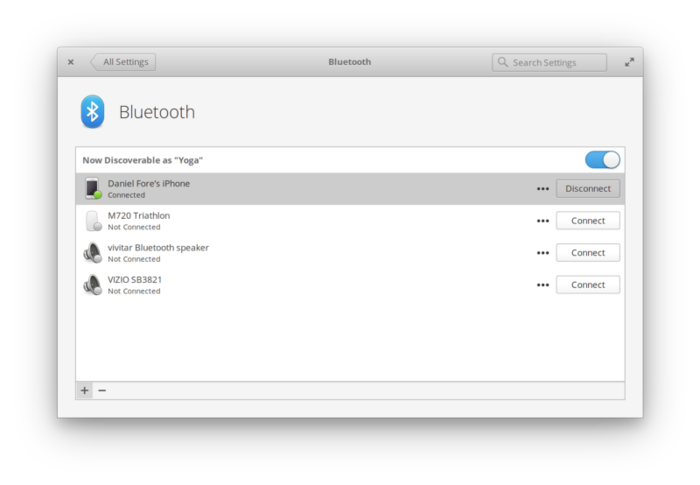Click the 'Now Discoverable as "Yoga"' text
The width and height of the screenshot is (700, 485).
tap(143, 160)
